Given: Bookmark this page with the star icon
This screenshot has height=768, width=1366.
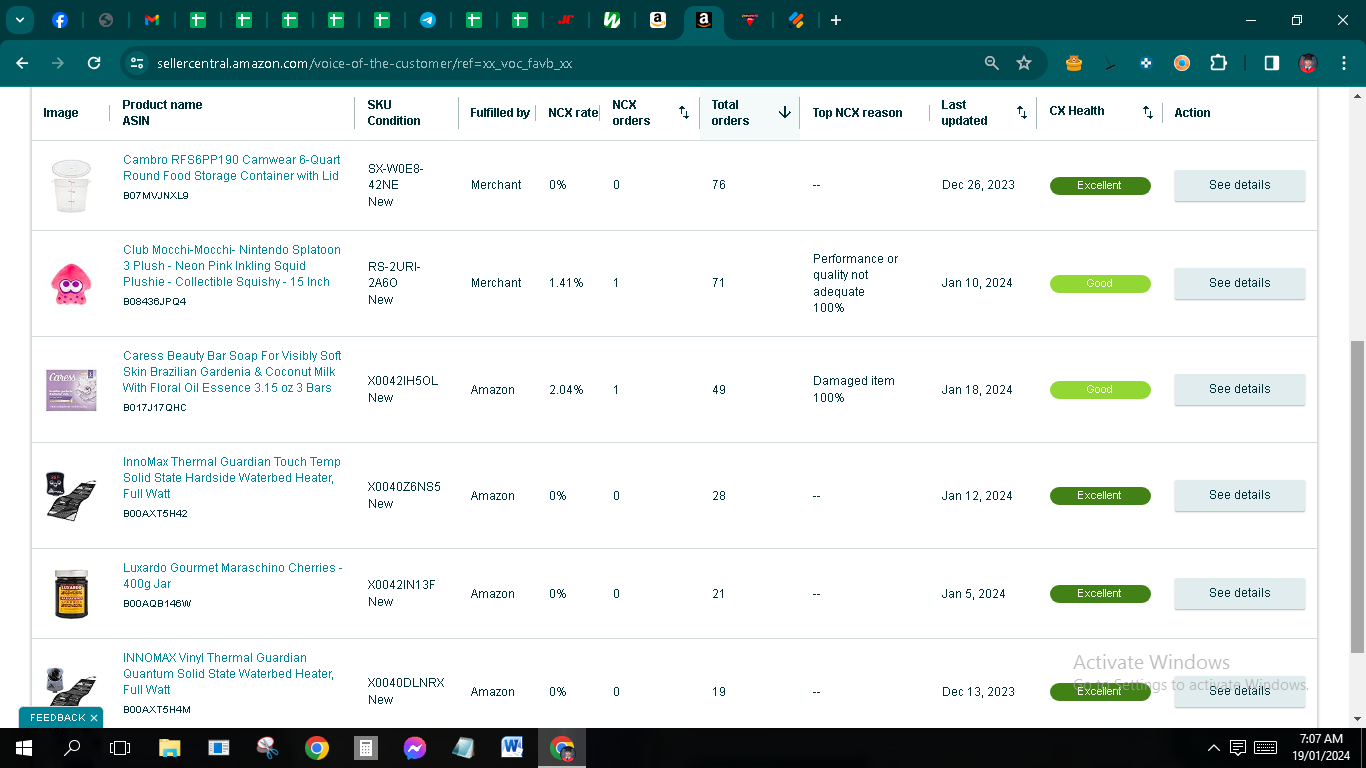Looking at the screenshot, I should 1024,63.
